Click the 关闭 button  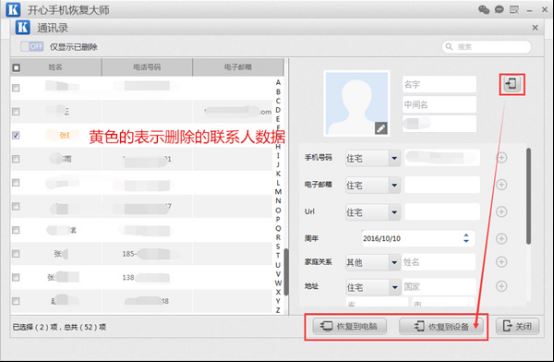click(x=518, y=326)
